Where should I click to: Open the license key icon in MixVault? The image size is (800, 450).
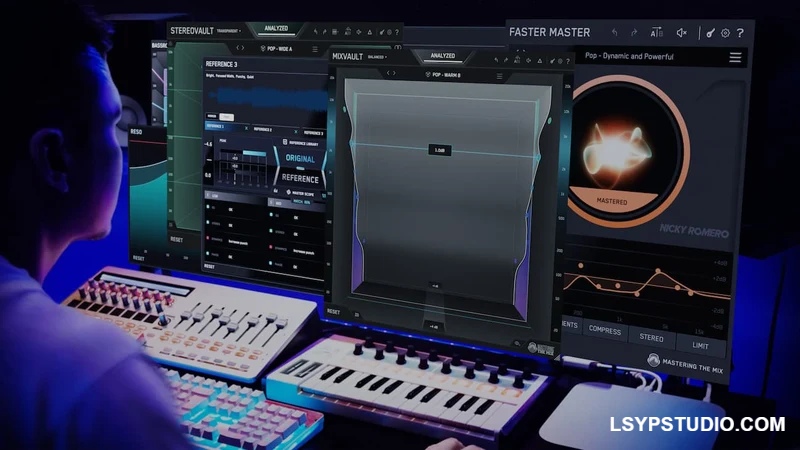(x=552, y=61)
